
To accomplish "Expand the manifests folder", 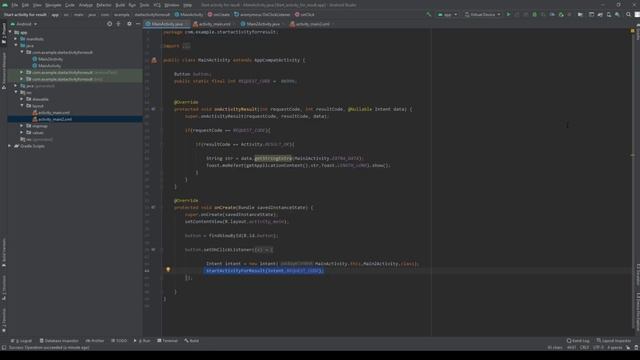I will tap(16, 39).
